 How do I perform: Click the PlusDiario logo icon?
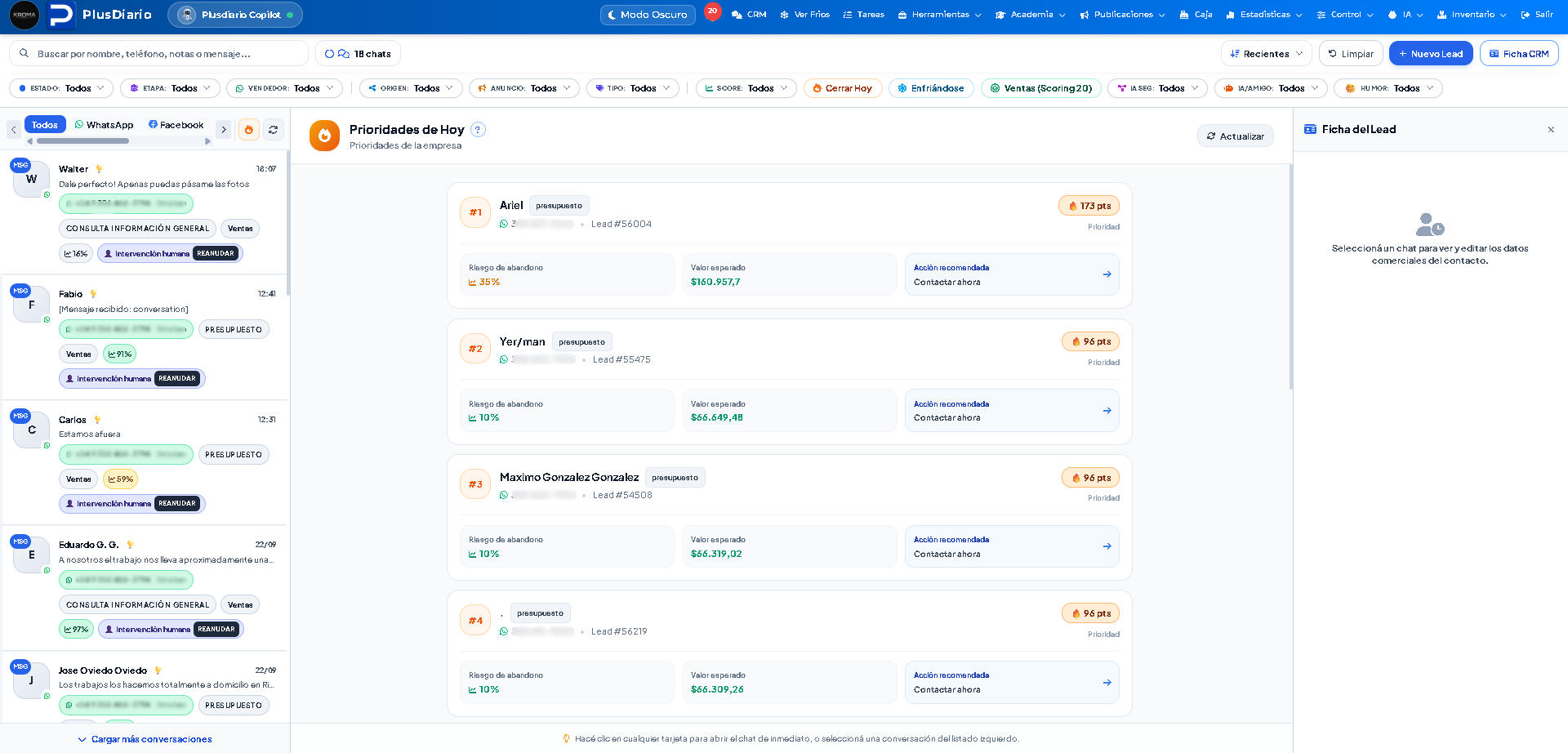click(x=61, y=15)
